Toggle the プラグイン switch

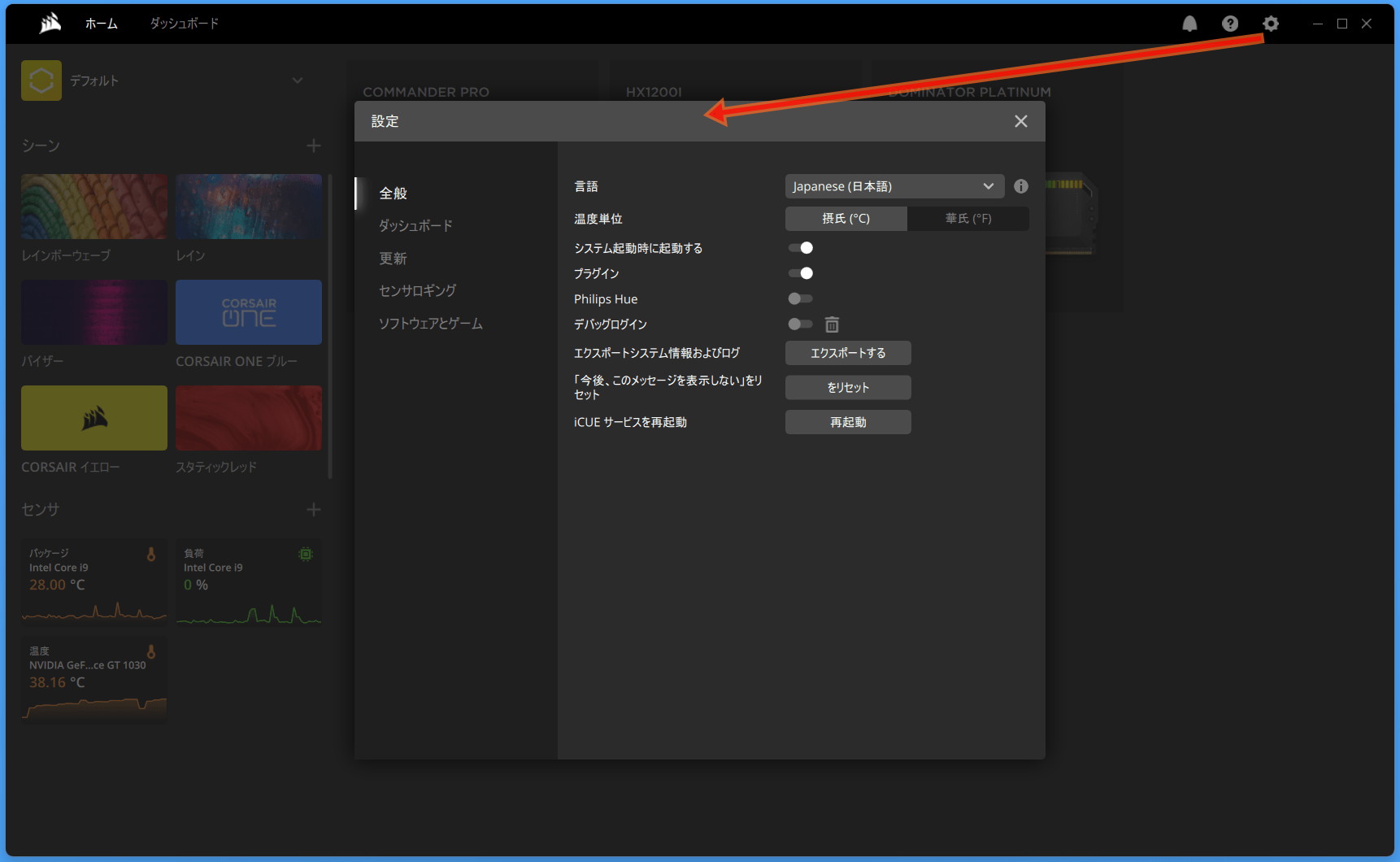pos(801,273)
